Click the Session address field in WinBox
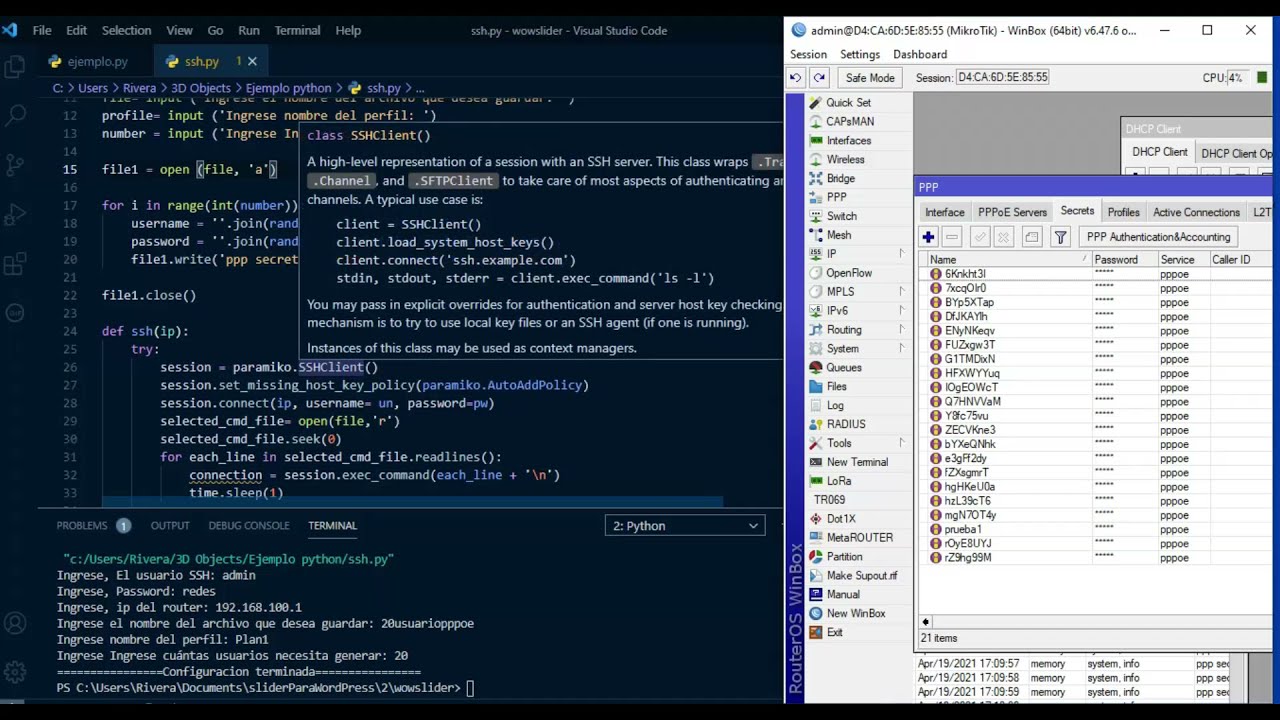This screenshot has width=1280, height=720. [x=1003, y=78]
